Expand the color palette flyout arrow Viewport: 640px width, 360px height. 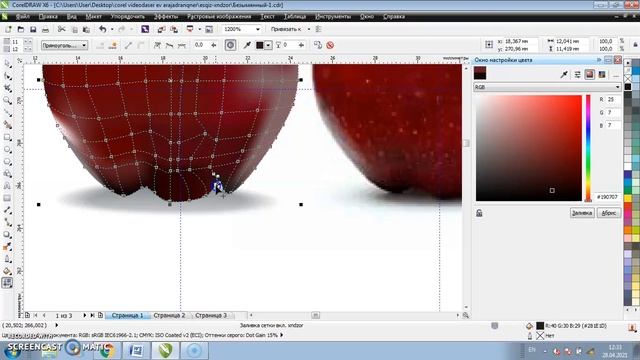coord(627,63)
